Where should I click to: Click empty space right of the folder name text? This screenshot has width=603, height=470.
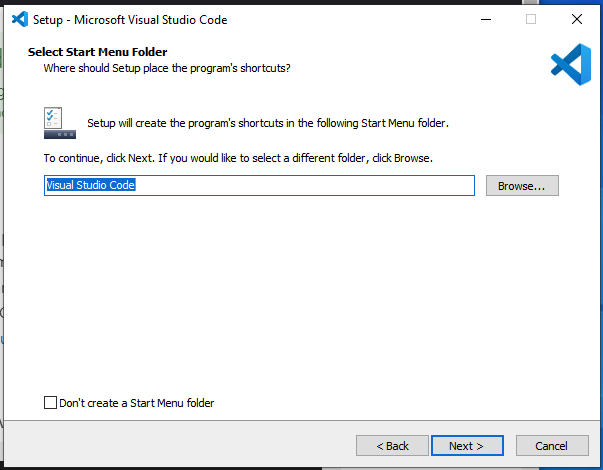(x=320, y=186)
